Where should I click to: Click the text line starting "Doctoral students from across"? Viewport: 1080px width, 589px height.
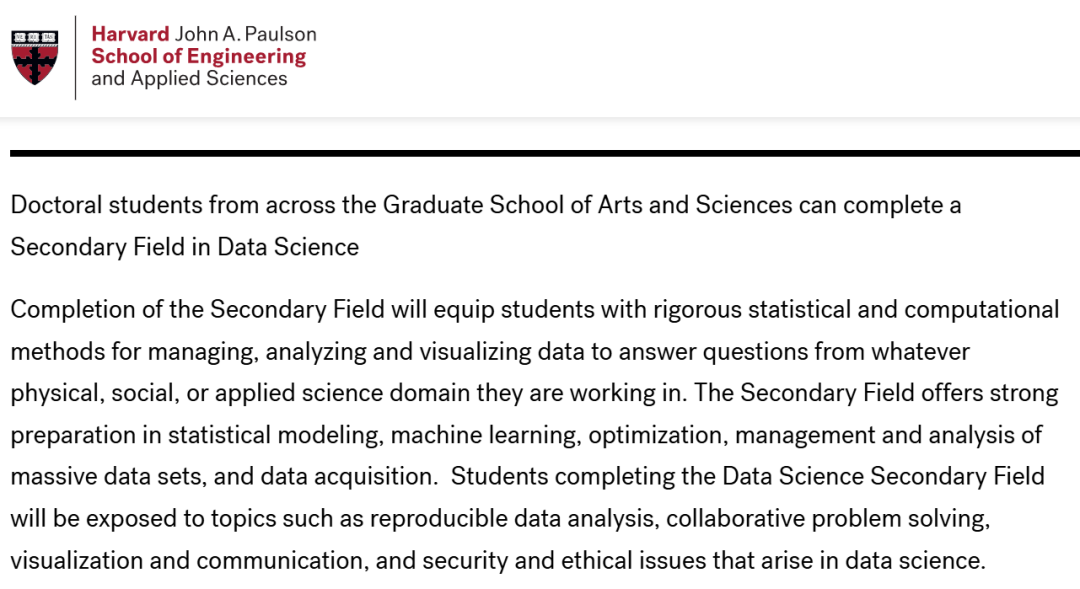(x=485, y=205)
